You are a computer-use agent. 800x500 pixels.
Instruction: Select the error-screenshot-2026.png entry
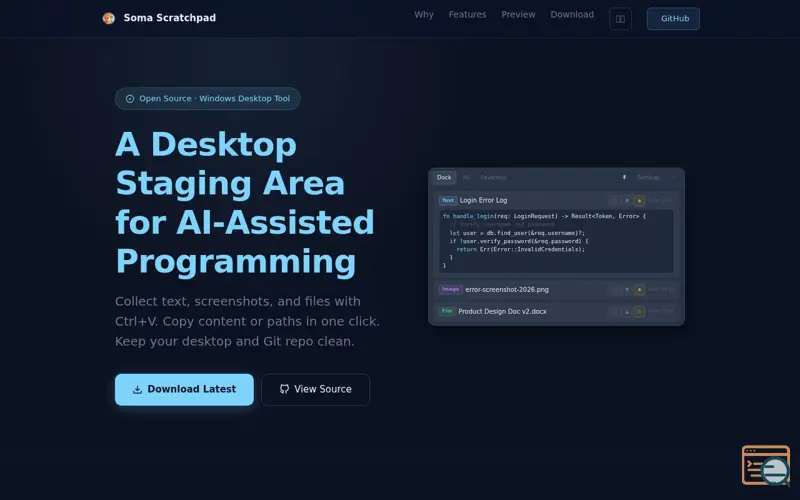point(507,290)
